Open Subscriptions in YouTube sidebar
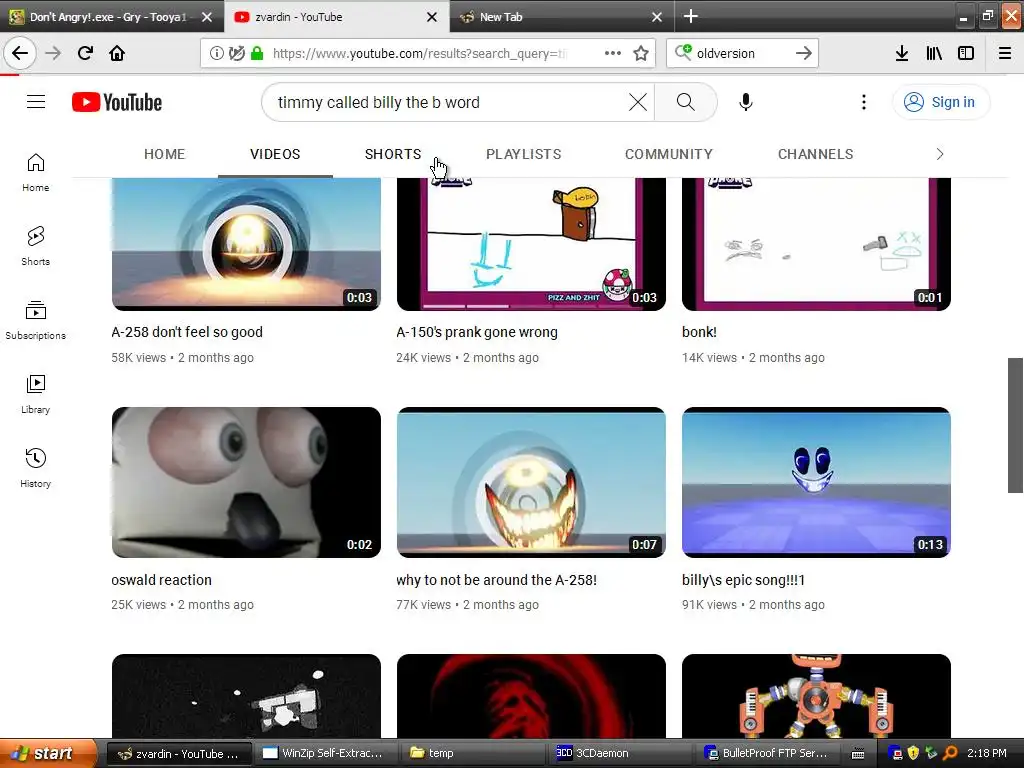The width and height of the screenshot is (1024, 768). 36,320
